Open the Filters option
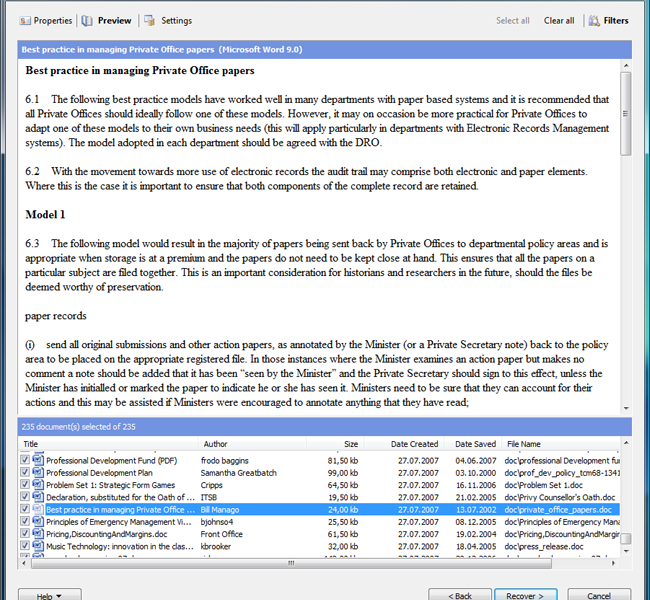This screenshot has width=650, height=600. click(609, 21)
